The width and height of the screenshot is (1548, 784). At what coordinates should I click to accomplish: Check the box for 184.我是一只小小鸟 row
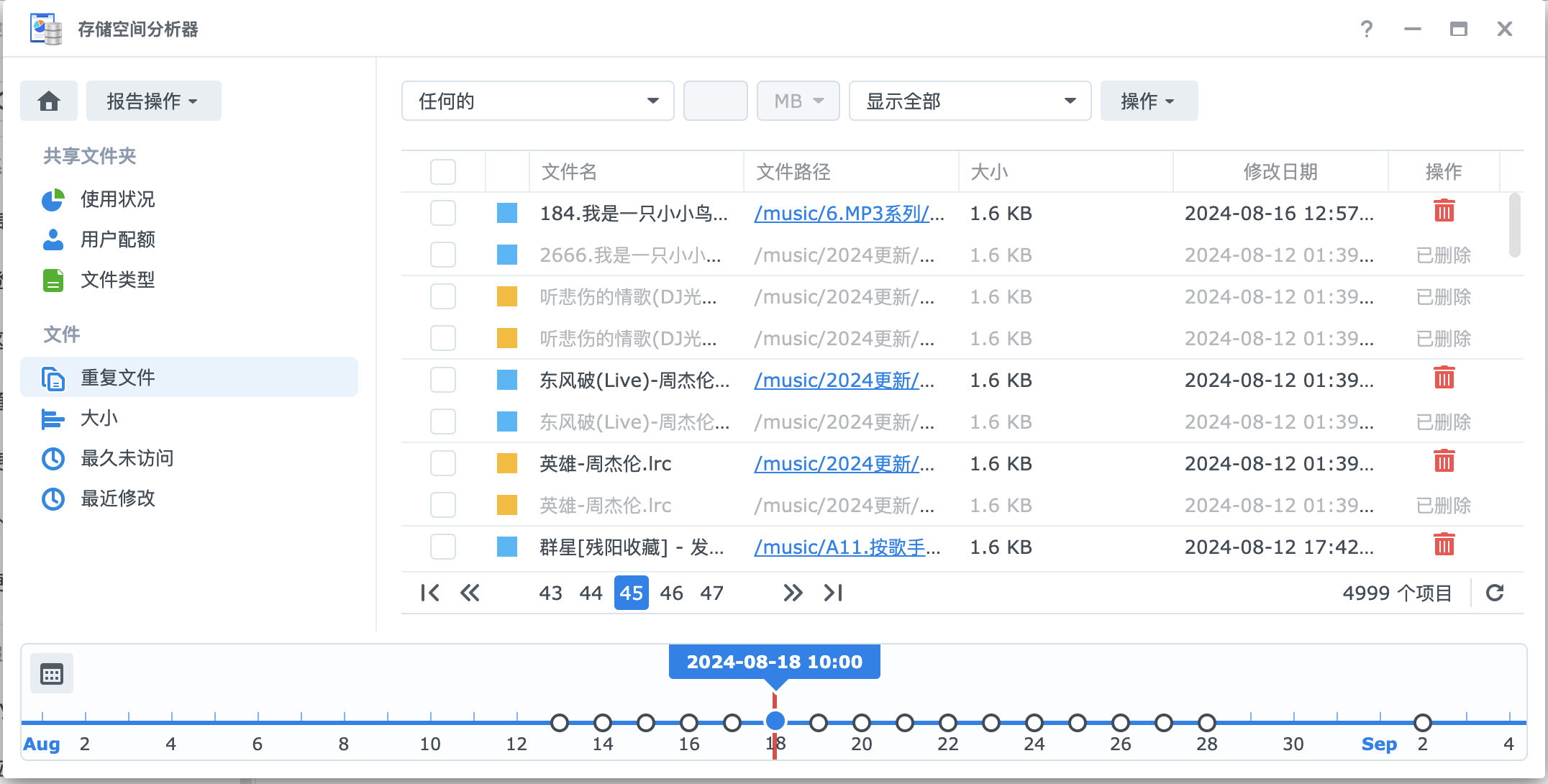coord(443,213)
